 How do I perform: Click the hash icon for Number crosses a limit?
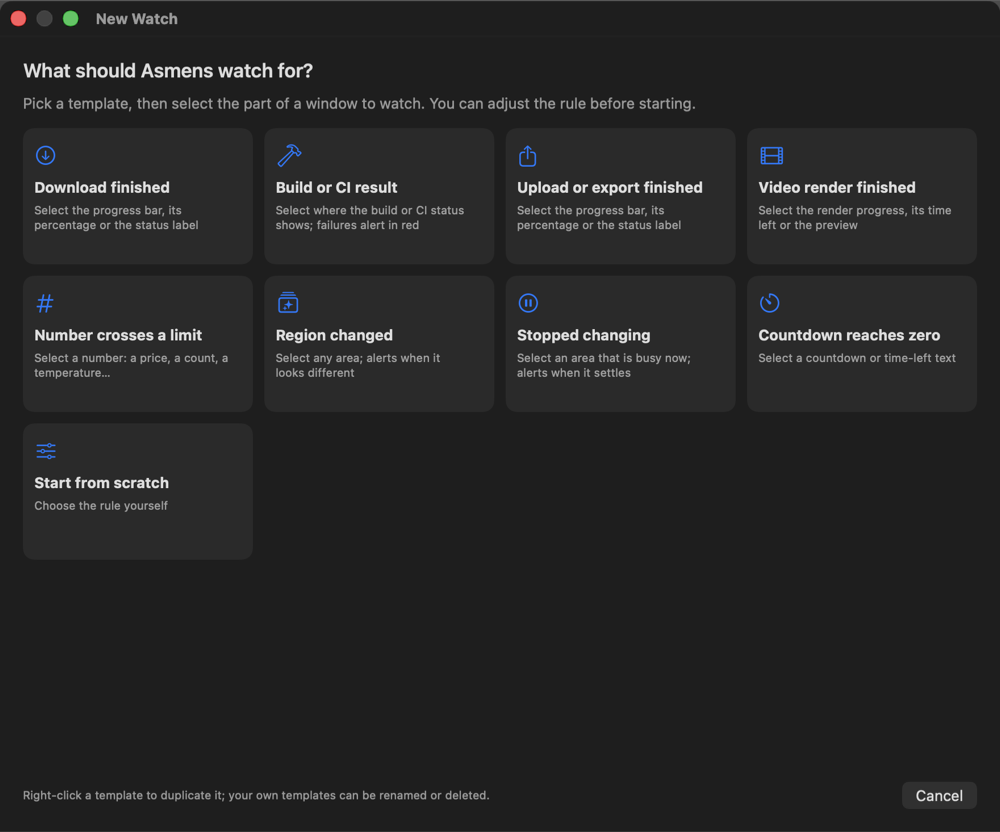[x=45, y=303]
